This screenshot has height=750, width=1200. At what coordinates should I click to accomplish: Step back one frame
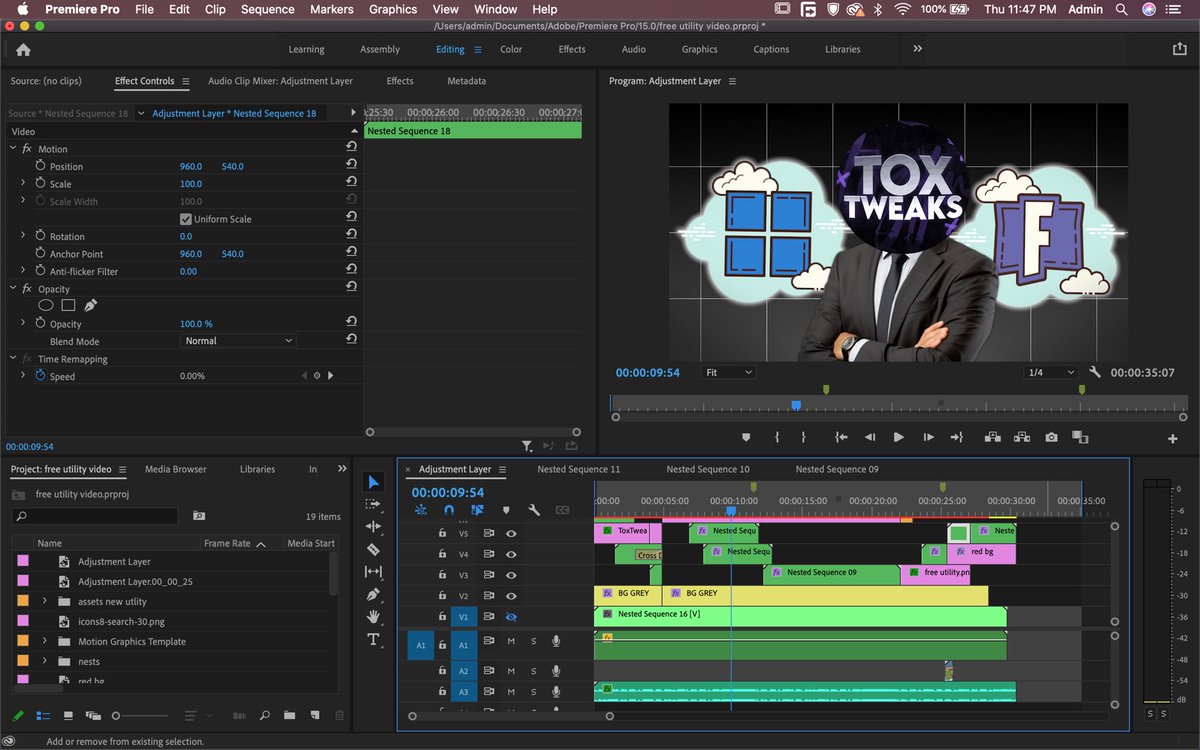click(x=869, y=437)
